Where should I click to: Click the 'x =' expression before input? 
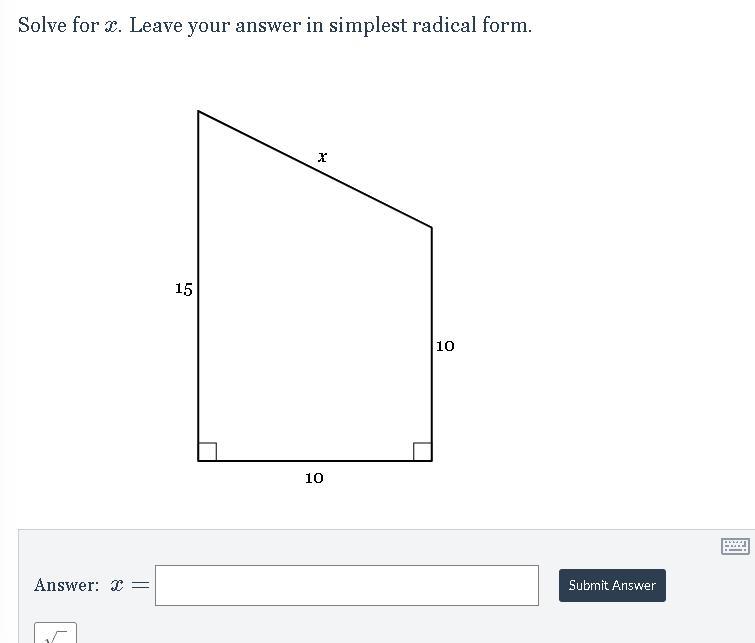(x=130, y=585)
